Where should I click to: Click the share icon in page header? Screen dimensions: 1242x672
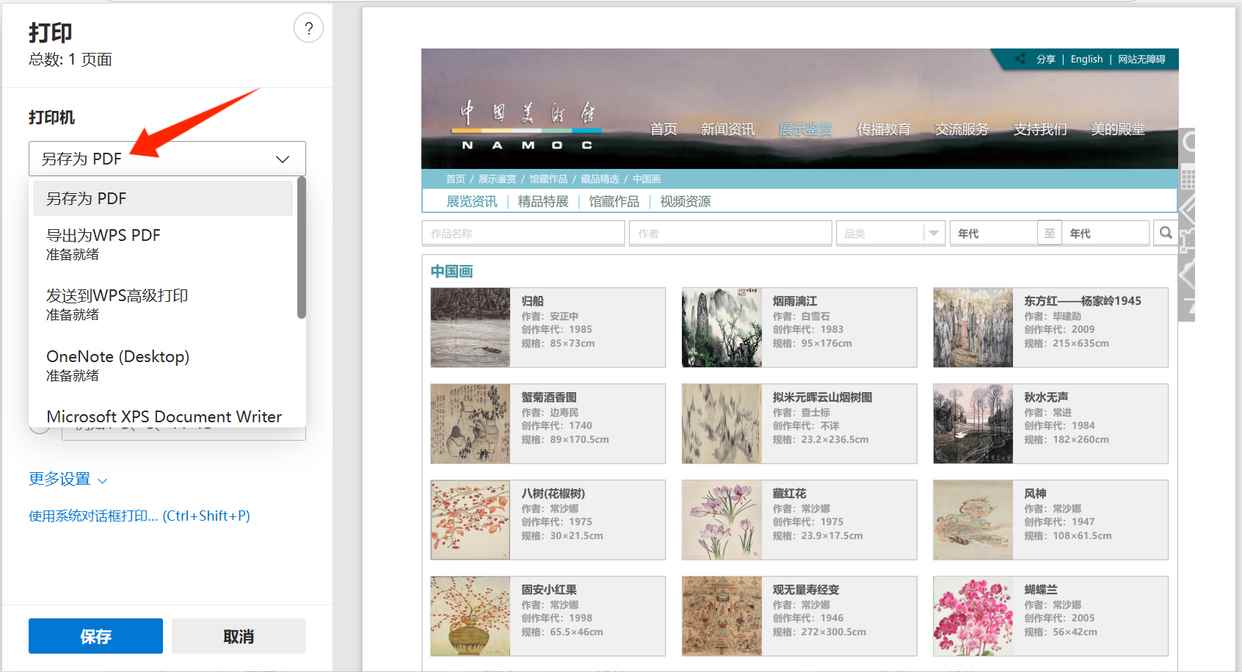coord(1019,59)
